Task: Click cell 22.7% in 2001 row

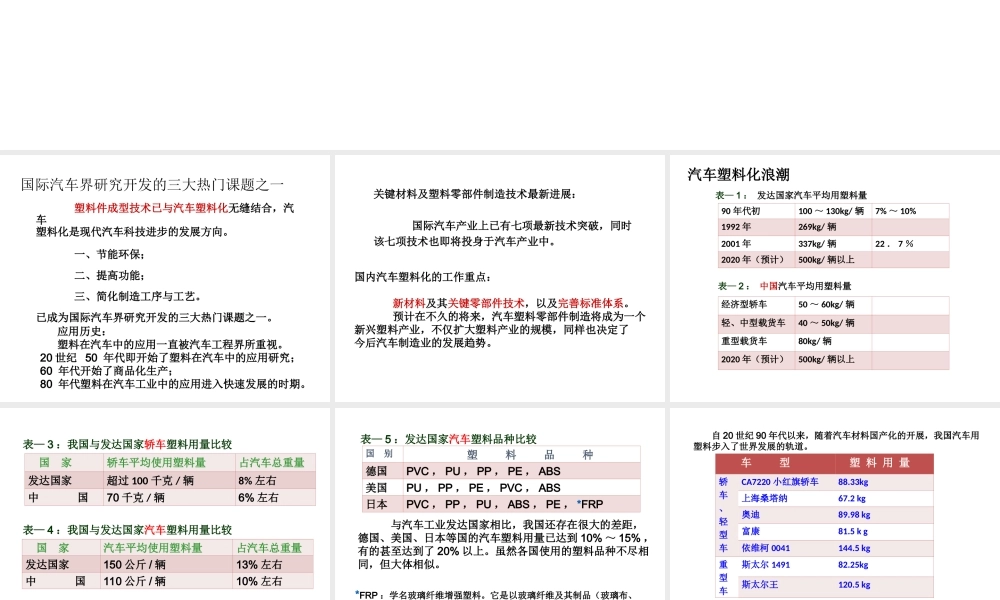Action: pyautogui.click(x=910, y=244)
